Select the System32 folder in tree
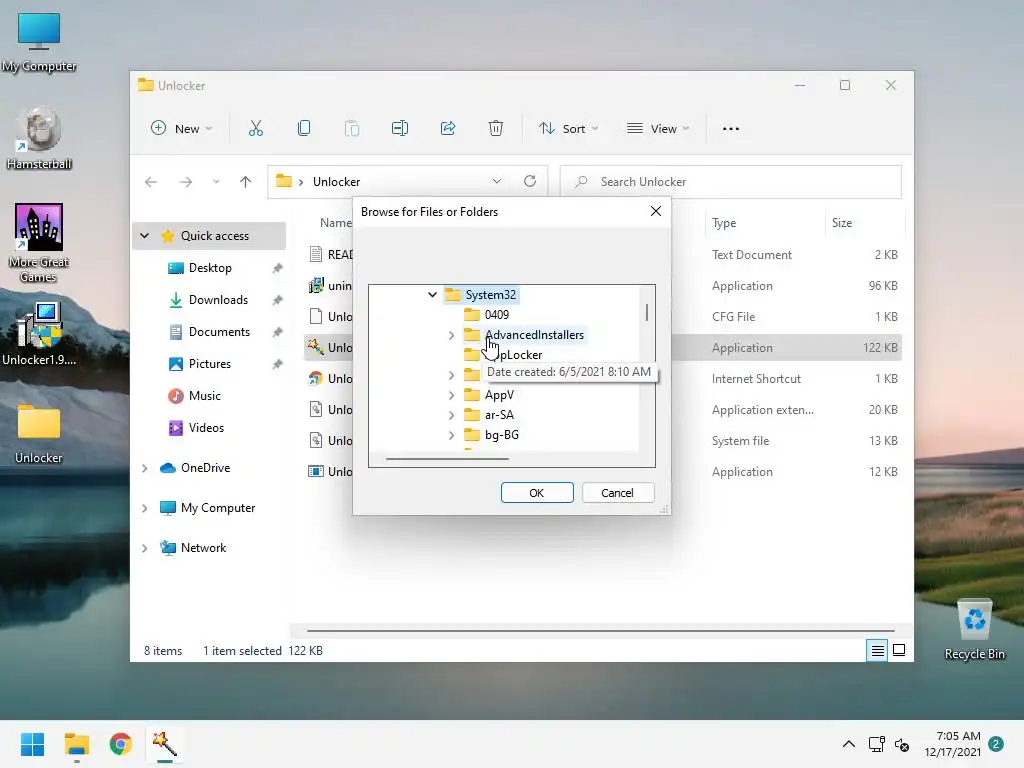Viewport: 1024px width, 768px height. click(x=481, y=295)
